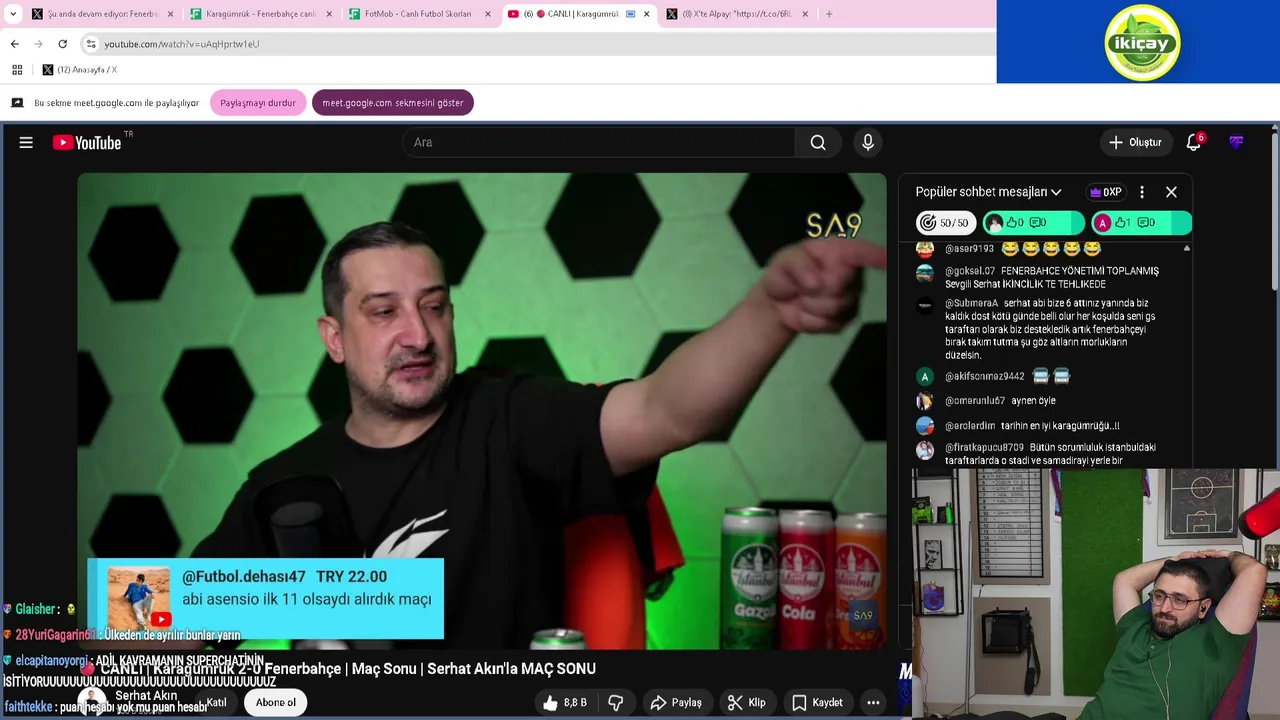This screenshot has width=1280, height=720.
Task: Focus the Ara search input field
Action: [x=600, y=143]
